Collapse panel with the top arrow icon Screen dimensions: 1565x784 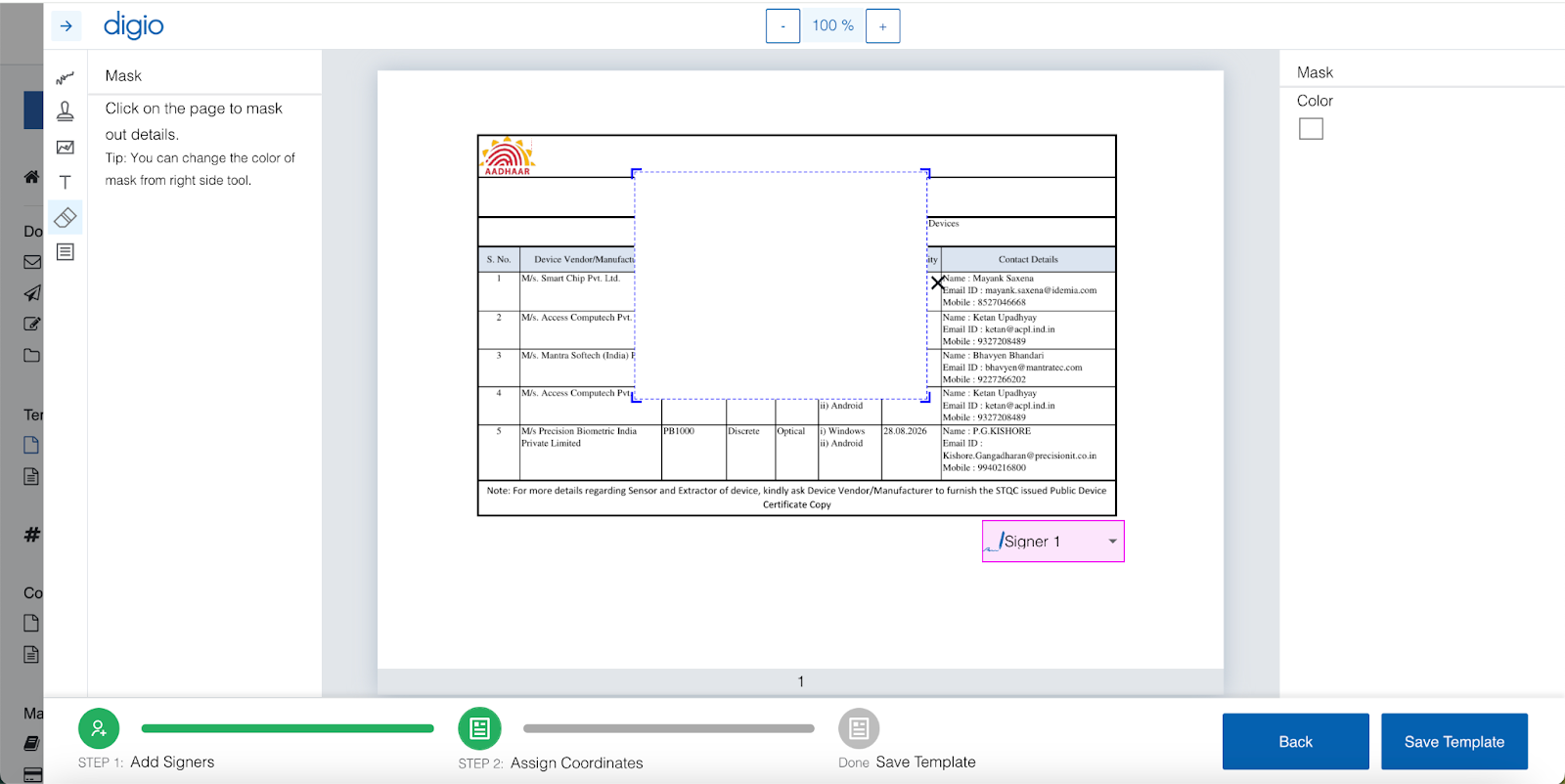[x=66, y=25]
